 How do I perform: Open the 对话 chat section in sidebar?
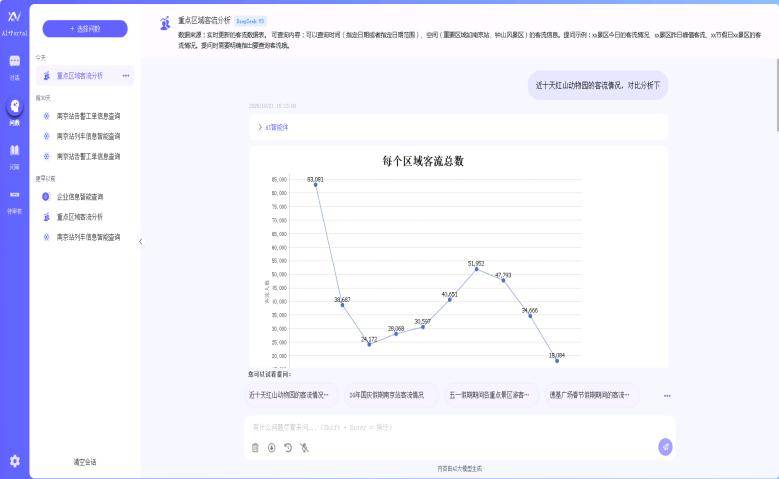tap(14, 65)
